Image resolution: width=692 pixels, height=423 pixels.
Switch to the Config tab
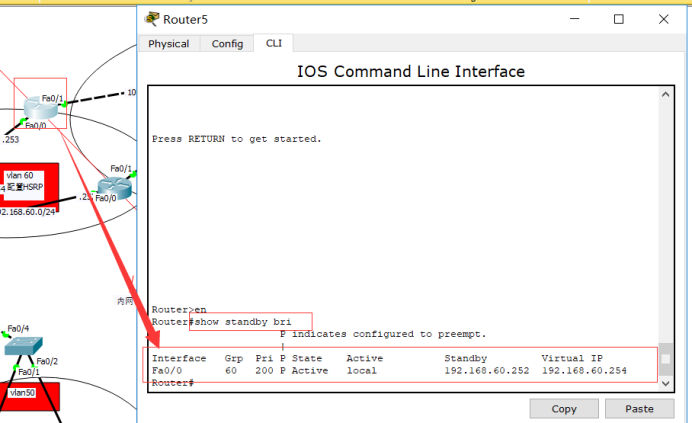point(227,44)
